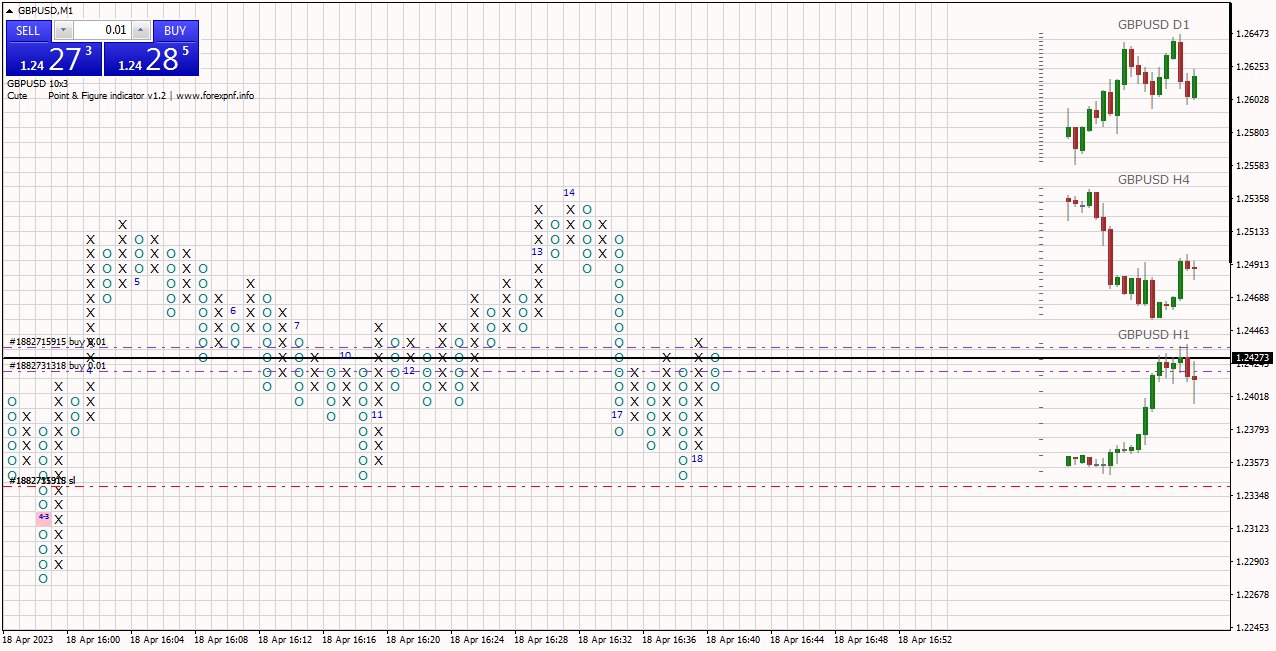This screenshot has width=1276, height=651.
Task: Click price scale value 1.25803
Action: (x=1253, y=133)
